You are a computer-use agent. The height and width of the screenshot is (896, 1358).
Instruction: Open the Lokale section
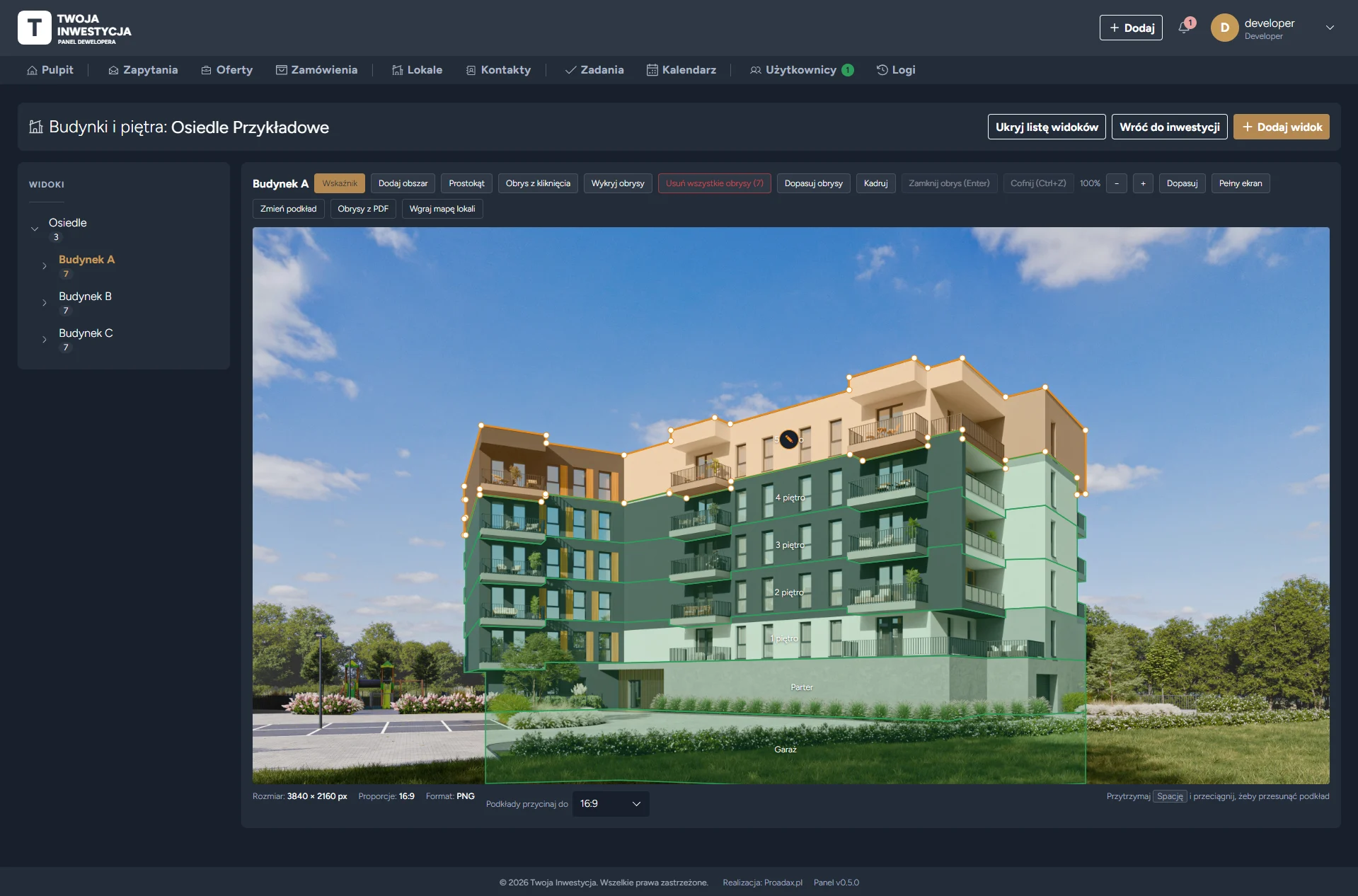tap(418, 70)
